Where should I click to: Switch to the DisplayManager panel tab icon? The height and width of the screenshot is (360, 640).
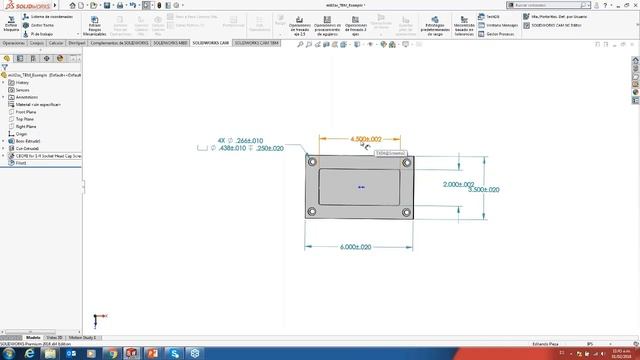[60, 59]
